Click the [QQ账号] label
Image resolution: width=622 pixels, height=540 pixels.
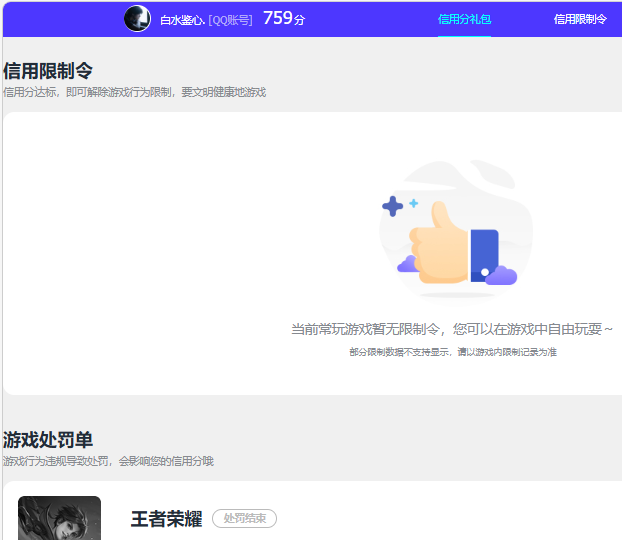[x=230, y=20]
